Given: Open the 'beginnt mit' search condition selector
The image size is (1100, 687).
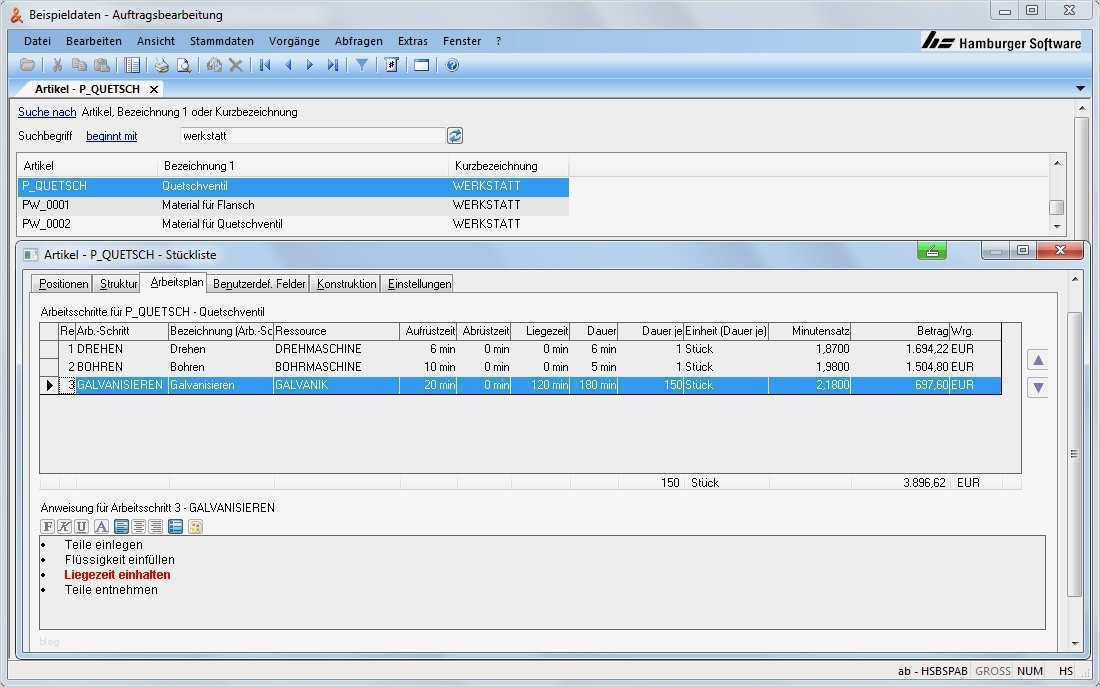Looking at the screenshot, I should (111, 136).
